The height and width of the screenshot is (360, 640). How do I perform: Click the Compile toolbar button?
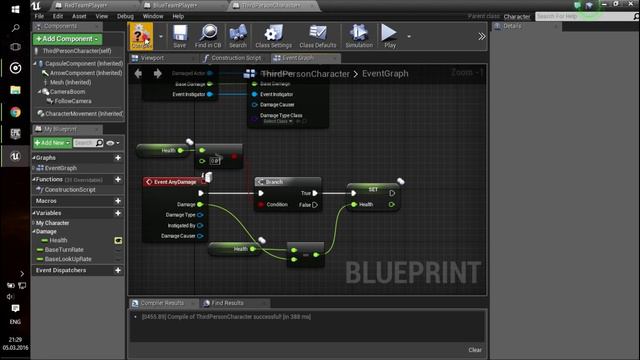[141, 36]
